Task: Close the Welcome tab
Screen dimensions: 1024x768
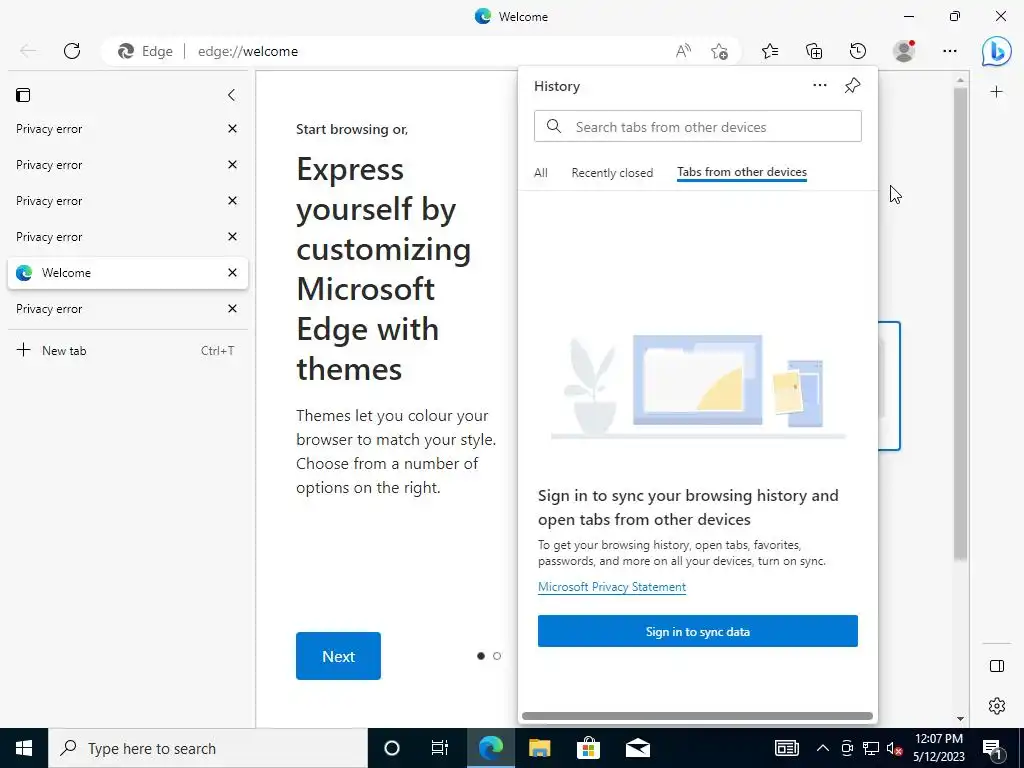Action: (x=232, y=272)
